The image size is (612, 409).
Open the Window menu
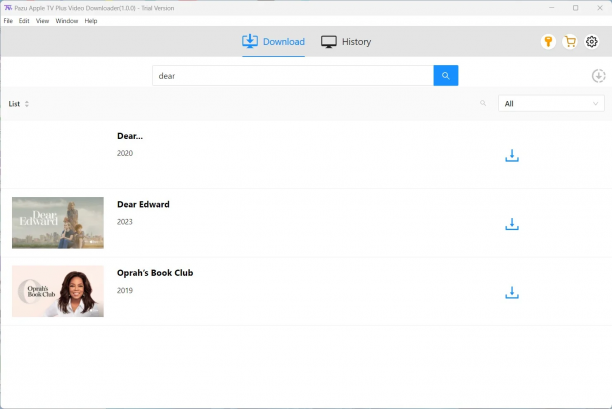pyautogui.click(x=67, y=21)
